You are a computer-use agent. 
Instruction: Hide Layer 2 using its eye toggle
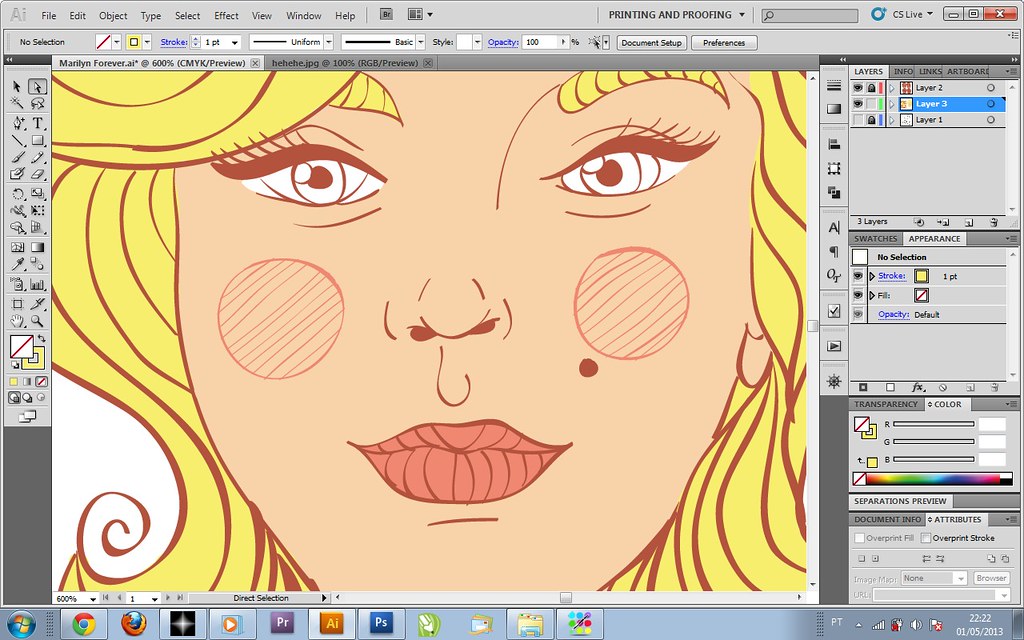coord(858,88)
